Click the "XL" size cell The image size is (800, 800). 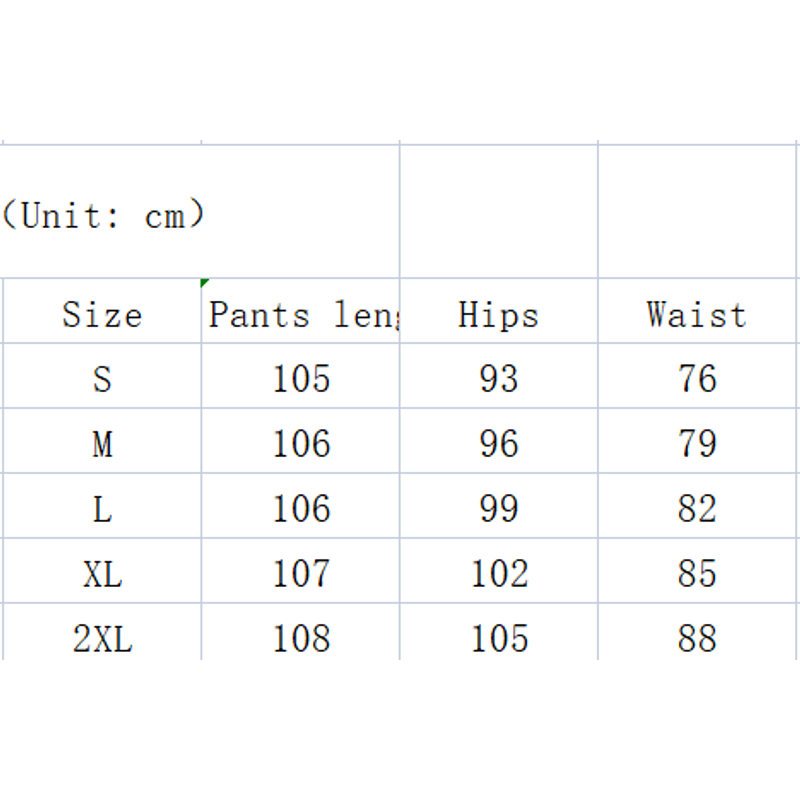point(102,574)
